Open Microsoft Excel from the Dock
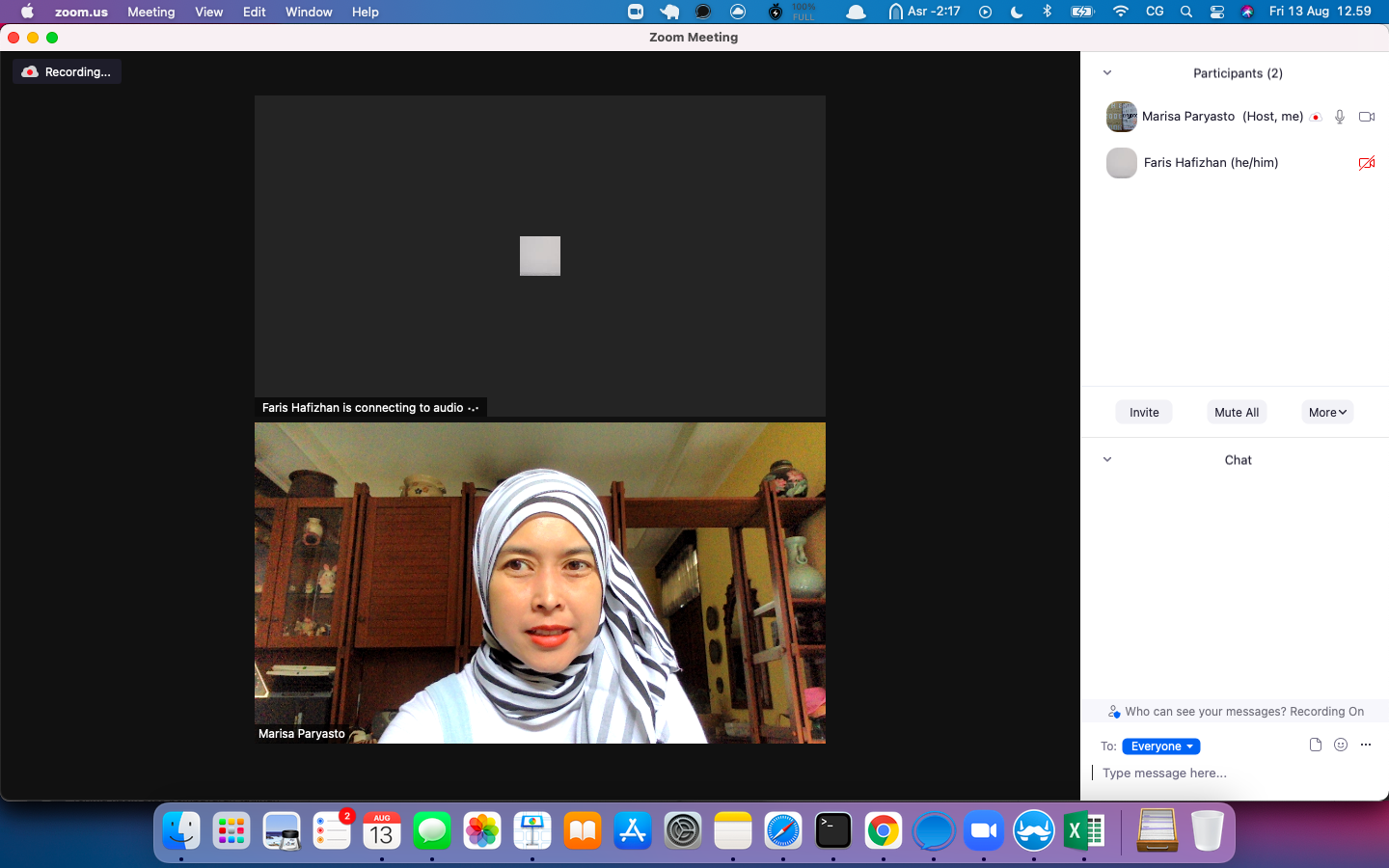 (x=1084, y=830)
